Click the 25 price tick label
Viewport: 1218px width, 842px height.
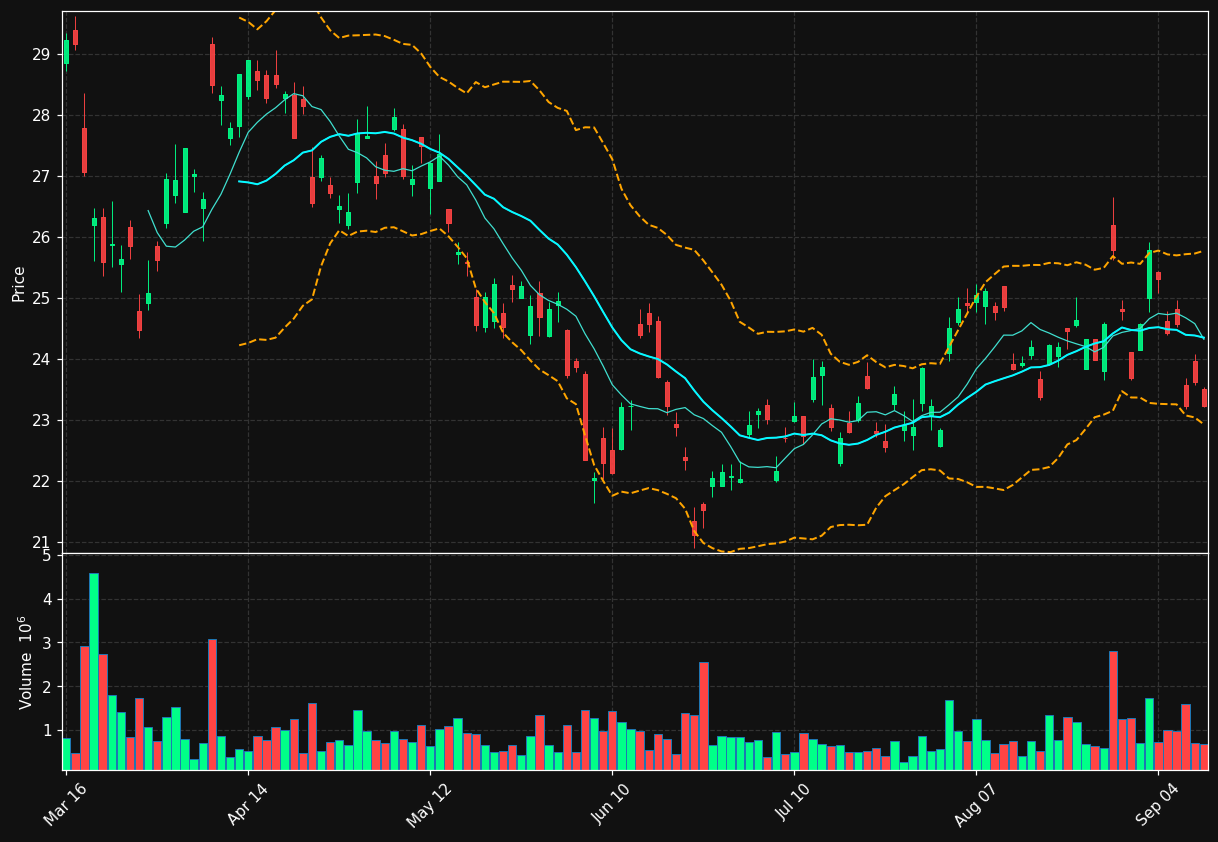pos(40,298)
